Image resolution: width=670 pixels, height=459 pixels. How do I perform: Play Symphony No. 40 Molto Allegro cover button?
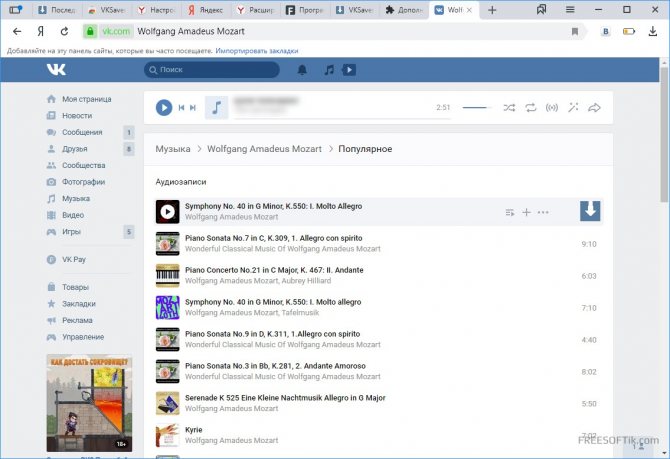click(x=168, y=212)
